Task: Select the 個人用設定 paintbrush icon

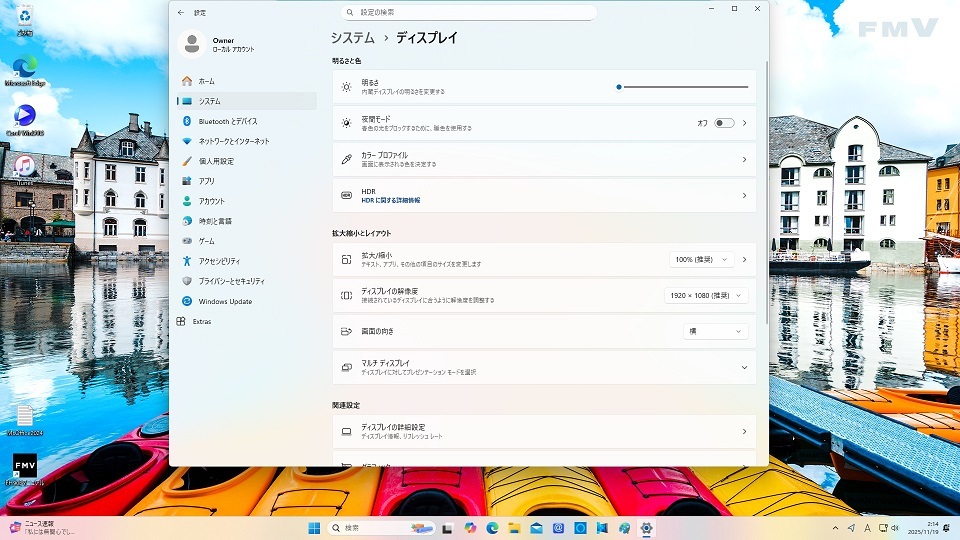Action: click(187, 161)
